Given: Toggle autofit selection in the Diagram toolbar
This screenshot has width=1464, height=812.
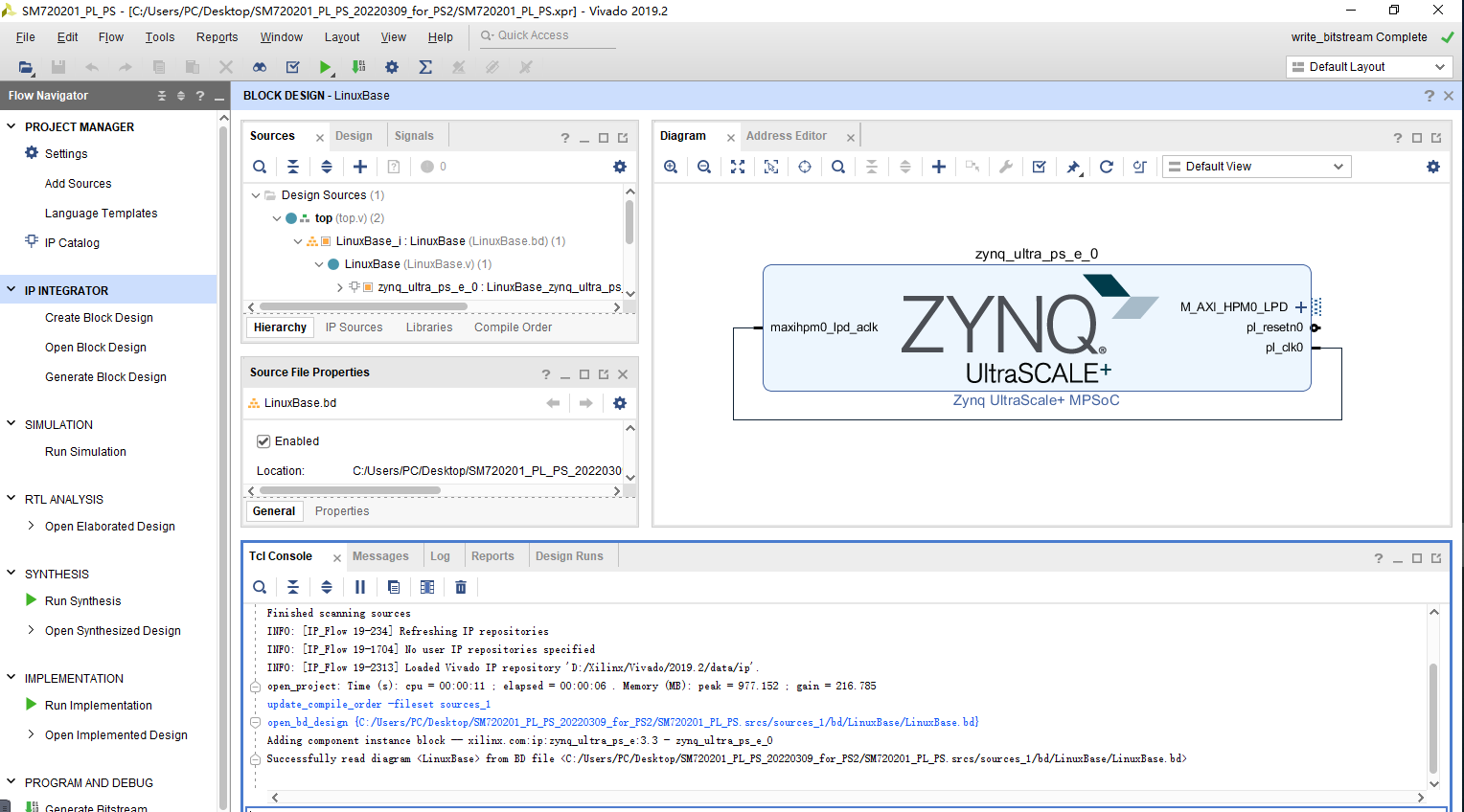Looking at the screenshot, I should (x=770, y=166).
